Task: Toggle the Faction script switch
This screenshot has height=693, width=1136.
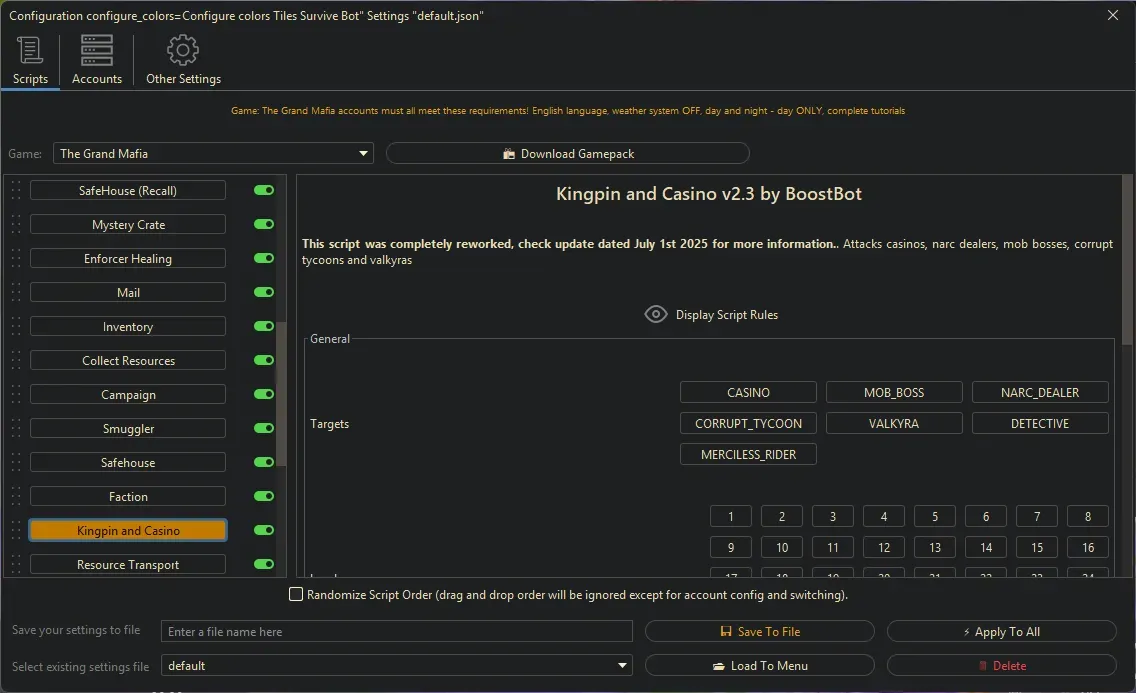Action: (264, 497)
